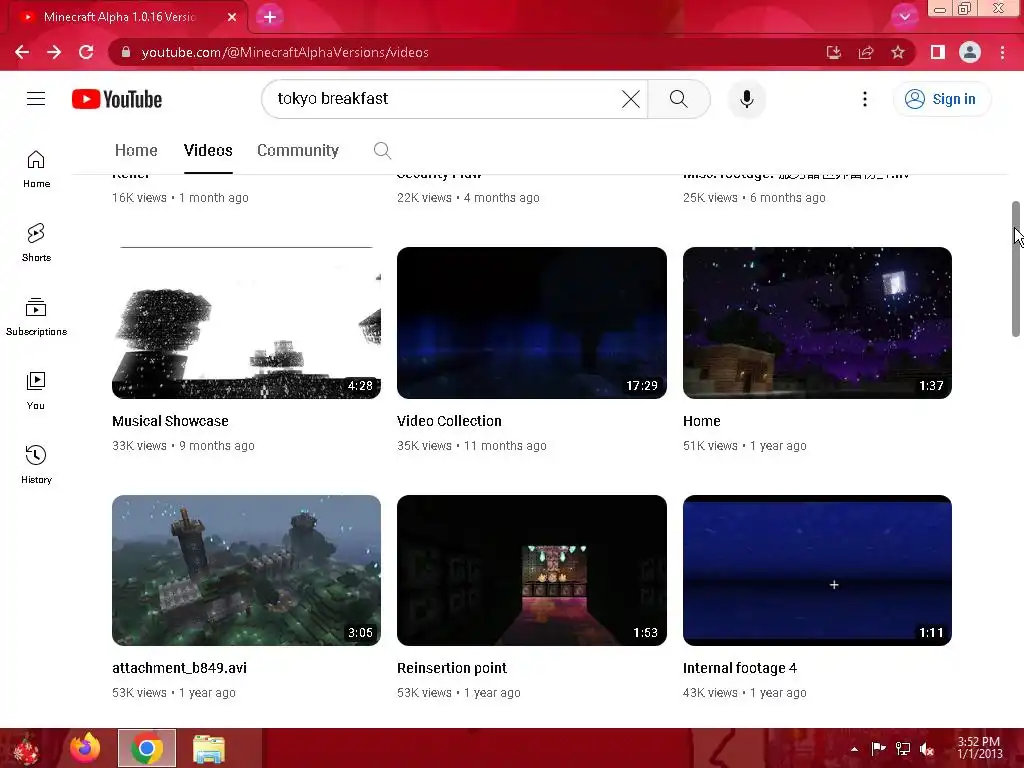Open a new browser tab
Screen dimensions: 1024x768
coord(270,17)
